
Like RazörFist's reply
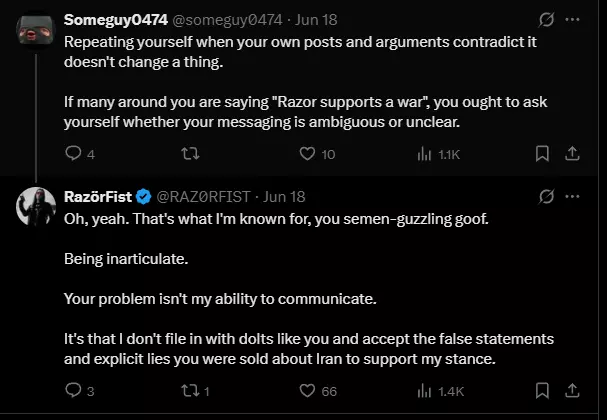pyautogui.click(x=307, y=391)
